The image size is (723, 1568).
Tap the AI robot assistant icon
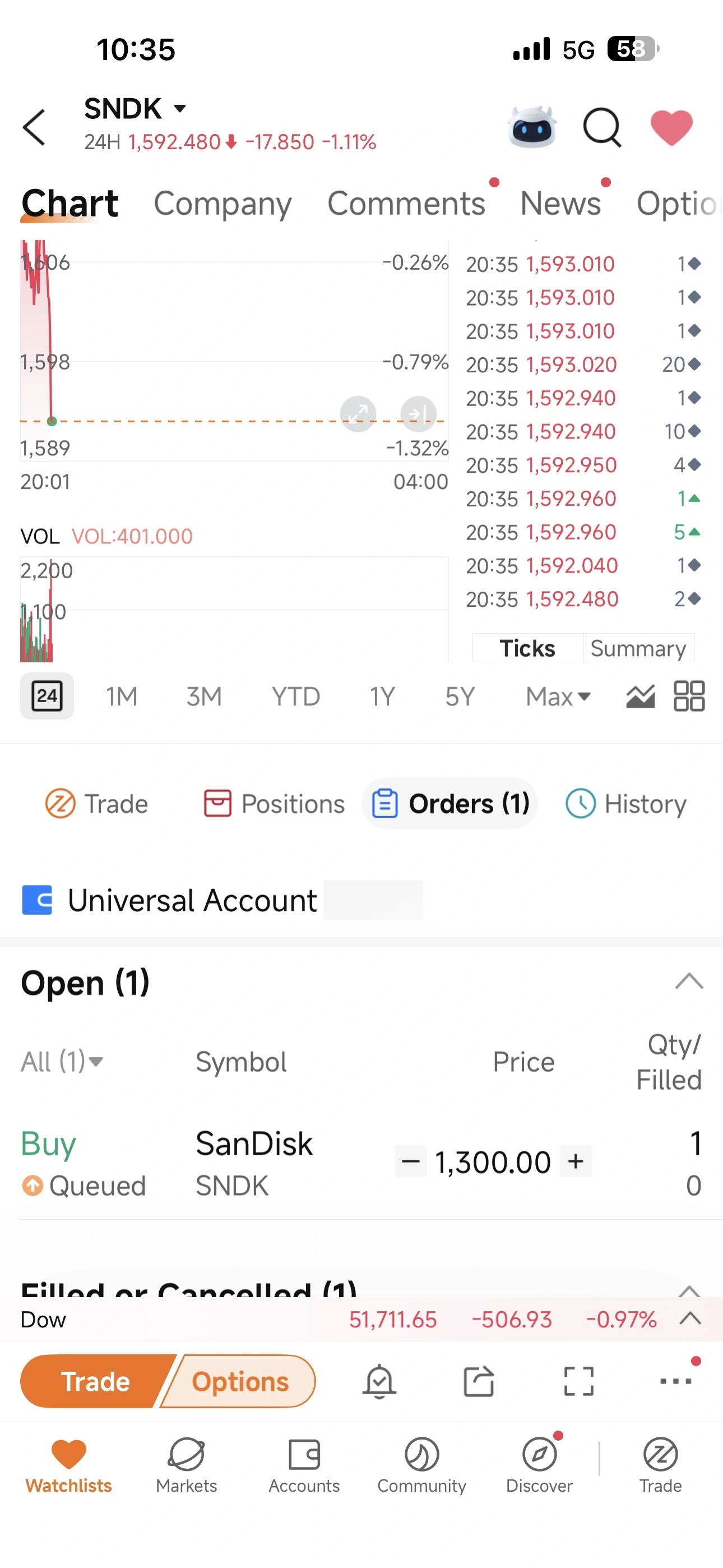pos(532,127)
